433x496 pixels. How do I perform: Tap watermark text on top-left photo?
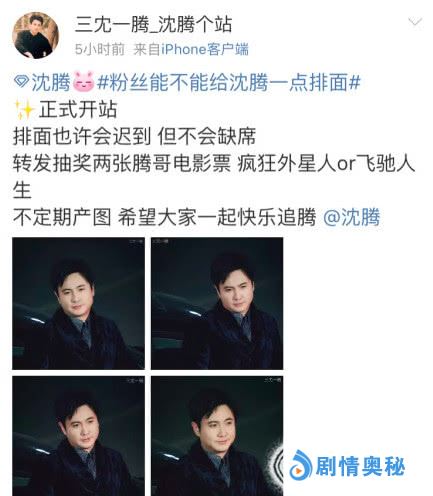(136, 241)
